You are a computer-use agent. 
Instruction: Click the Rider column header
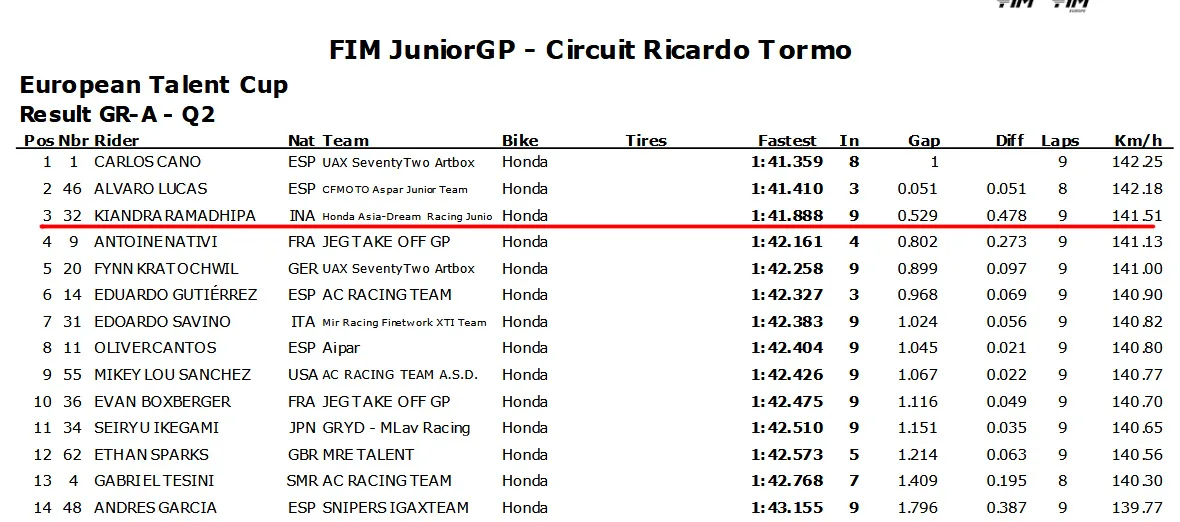117,141
